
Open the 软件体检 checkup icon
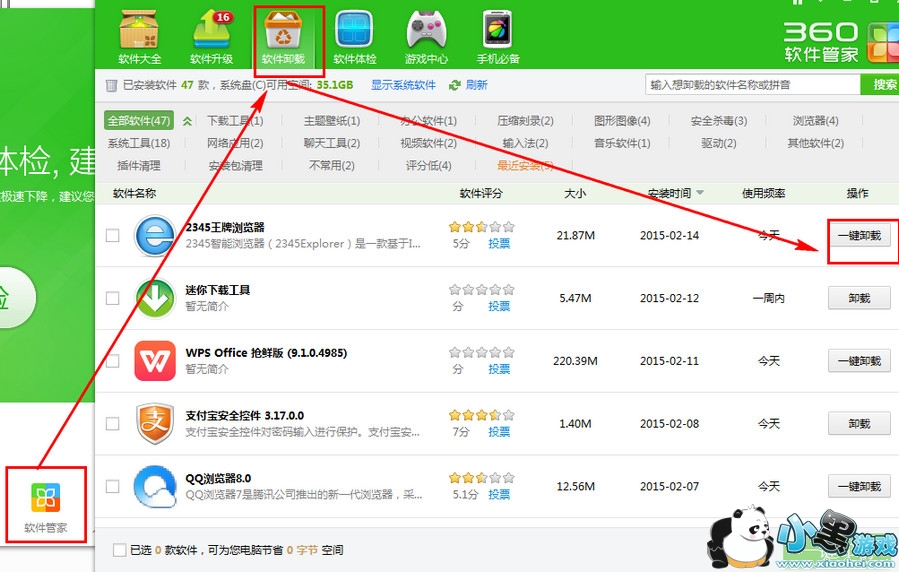pyautogui.click(x=354, y=37)
